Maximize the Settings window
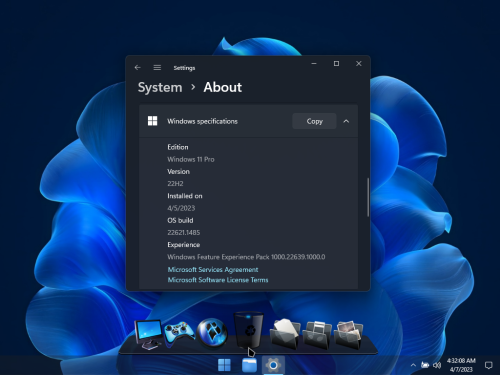 click(x=336, y=63)
